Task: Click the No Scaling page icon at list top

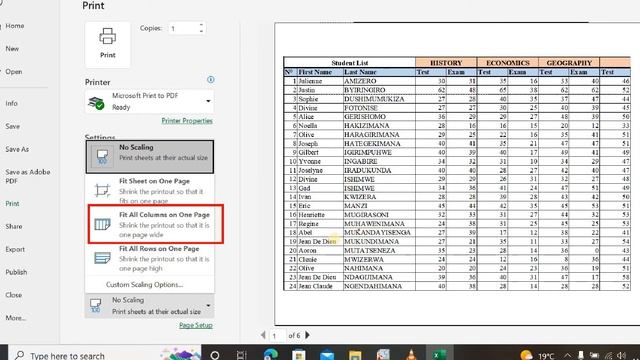Action: tap(102, 157)
